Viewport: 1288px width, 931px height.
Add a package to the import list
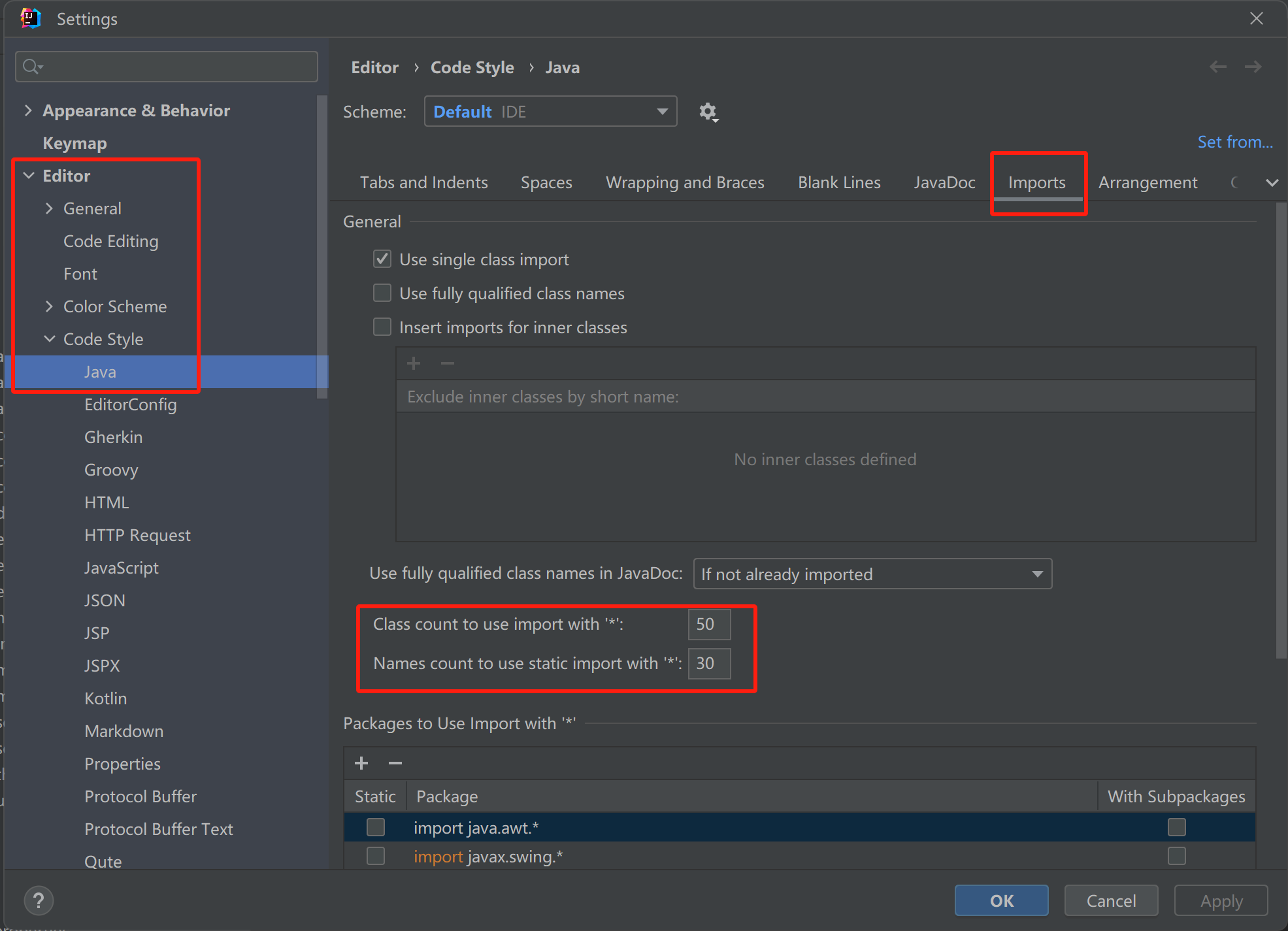[361, 763]
